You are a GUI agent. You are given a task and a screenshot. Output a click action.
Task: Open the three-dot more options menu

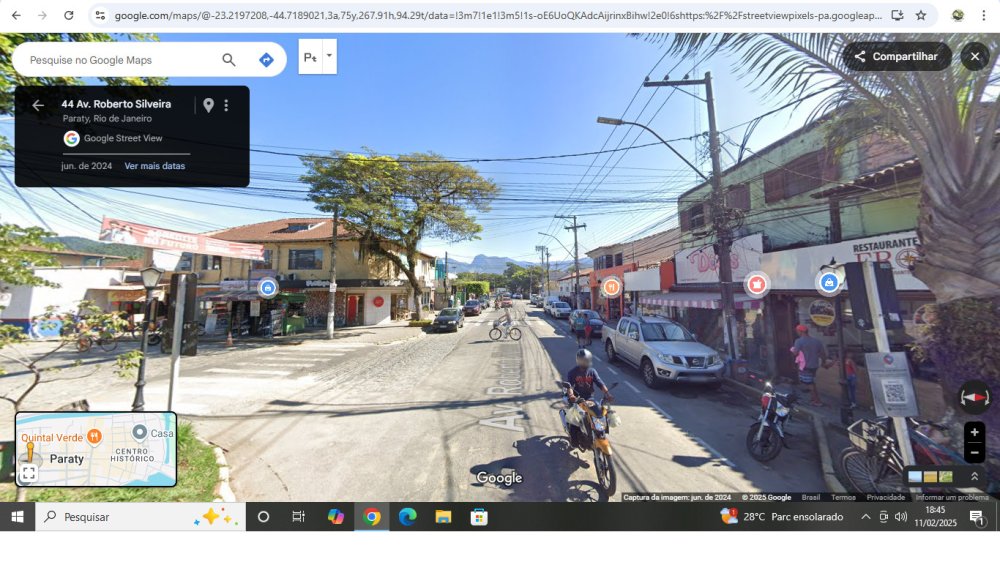[x=226, y=105]
